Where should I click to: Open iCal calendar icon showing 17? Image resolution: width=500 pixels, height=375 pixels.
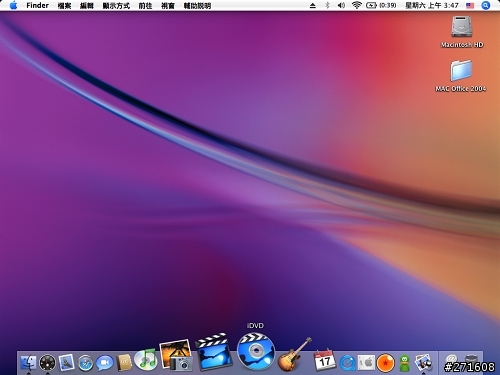[x=325, y=360]
